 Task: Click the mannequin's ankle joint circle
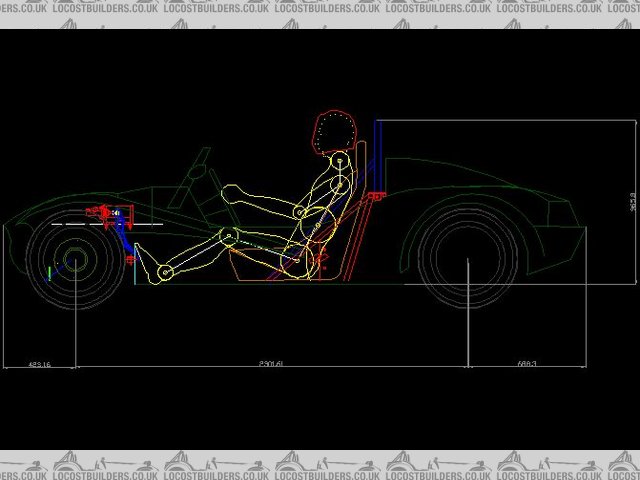click(x=166, y=270)
